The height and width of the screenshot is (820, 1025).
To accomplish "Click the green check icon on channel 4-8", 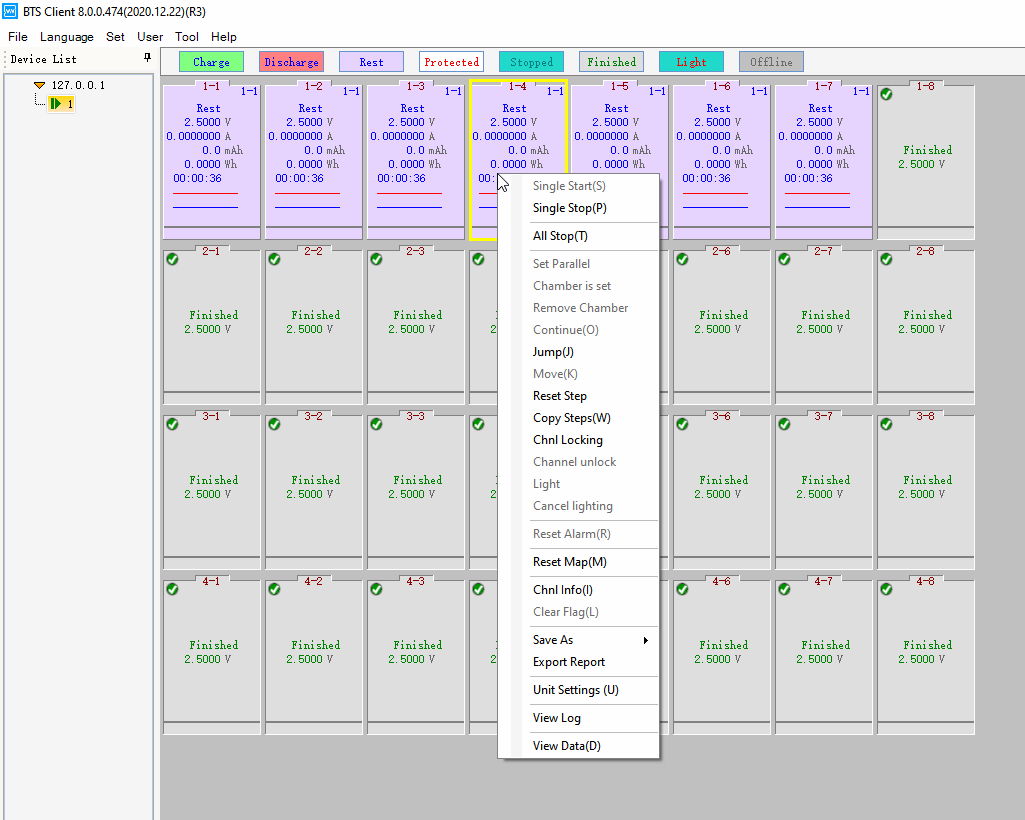I will (x=886, y=589).
